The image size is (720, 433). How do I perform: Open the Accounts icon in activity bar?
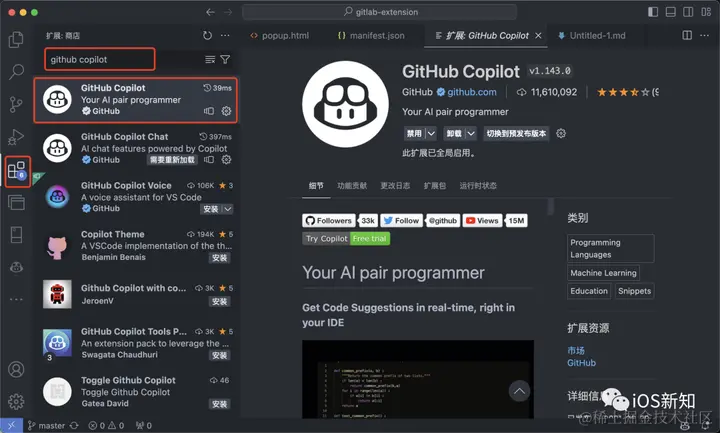[16, 369]
